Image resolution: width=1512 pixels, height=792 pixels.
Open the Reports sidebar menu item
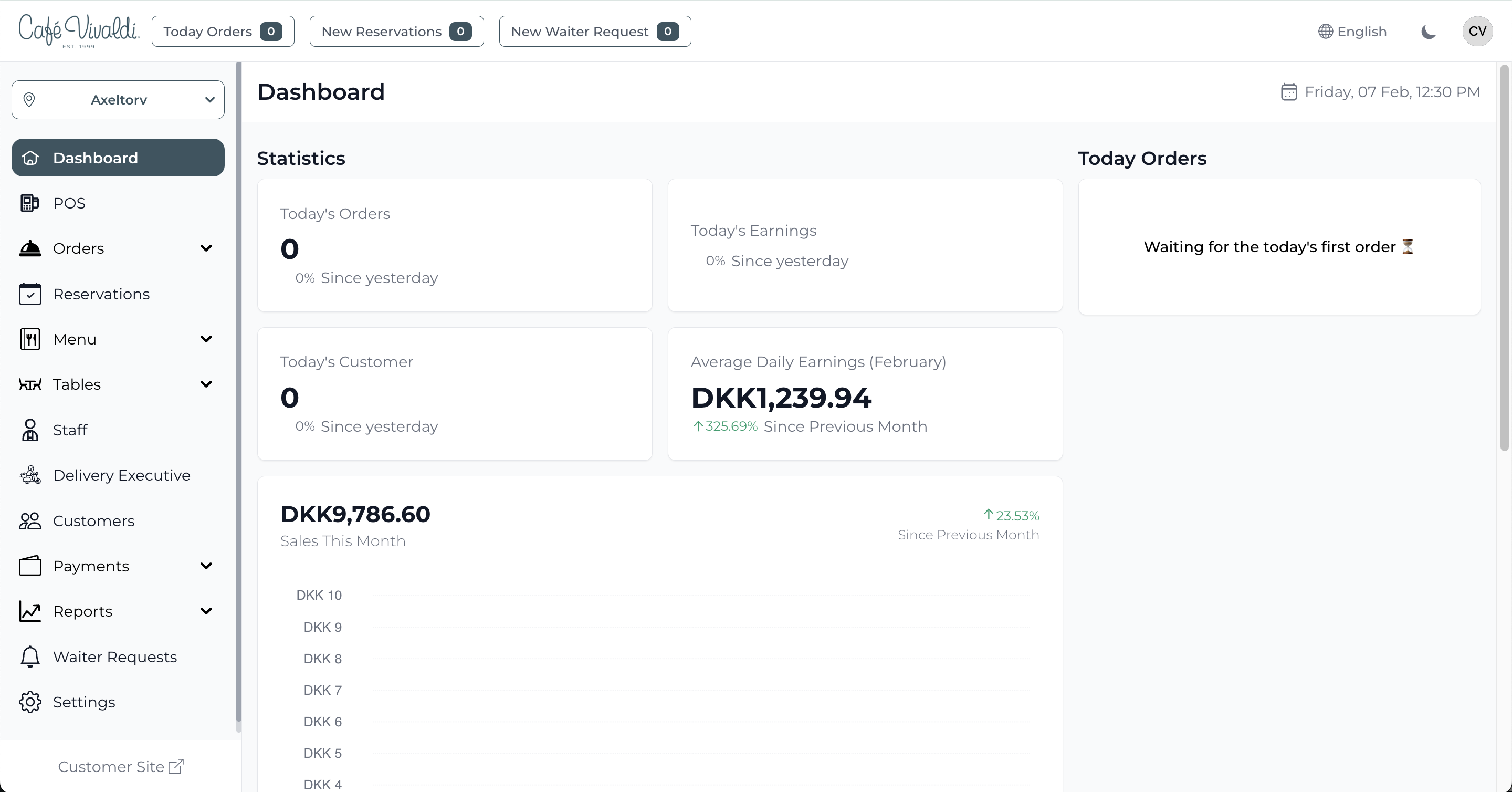pos(83,611)
